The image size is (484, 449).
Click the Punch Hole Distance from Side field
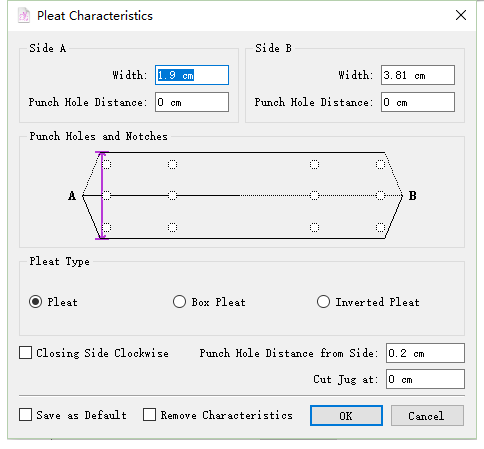pyautogui.click(x=425, y=353)
